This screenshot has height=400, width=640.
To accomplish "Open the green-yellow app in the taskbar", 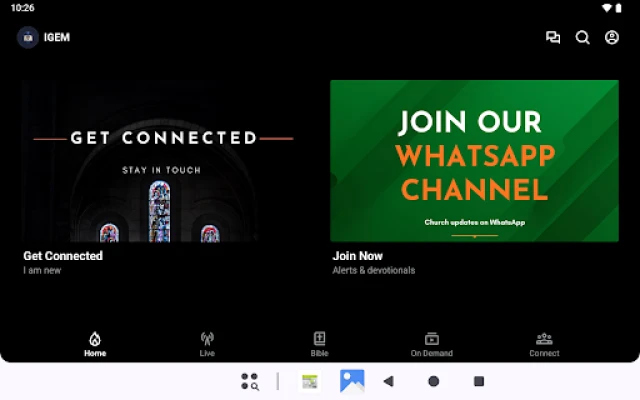I will click(x=310, y=381).
